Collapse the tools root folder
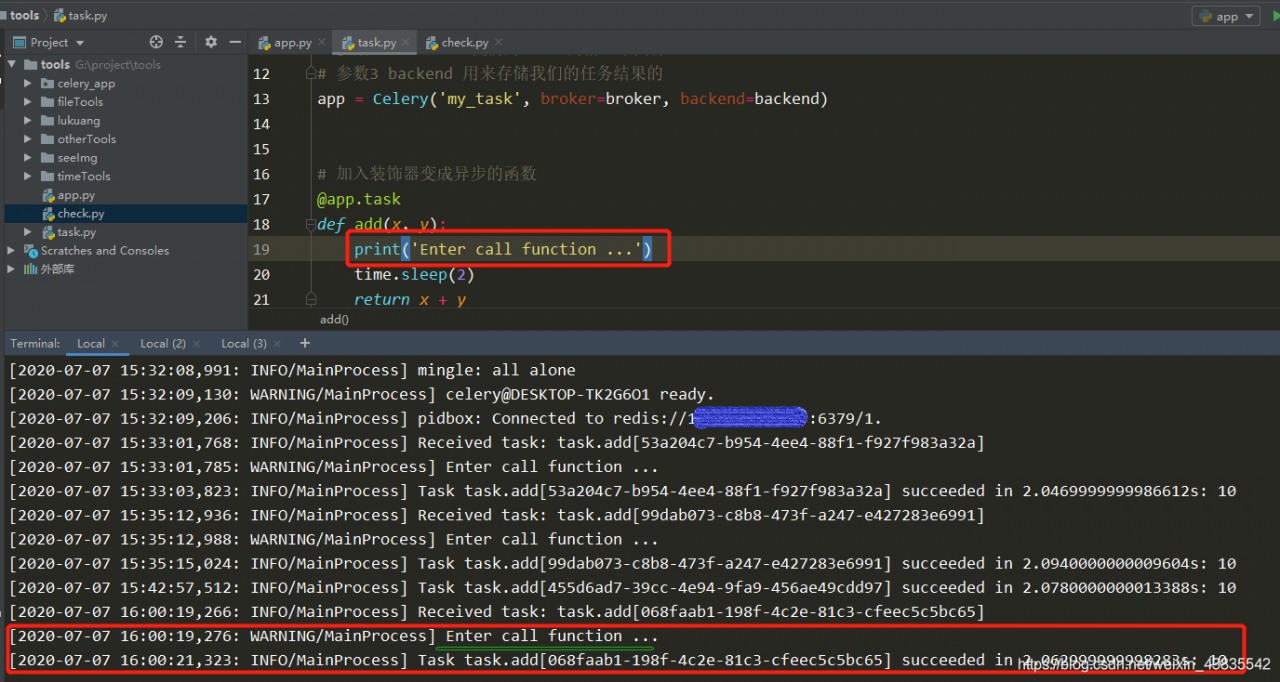 (12, 65)
